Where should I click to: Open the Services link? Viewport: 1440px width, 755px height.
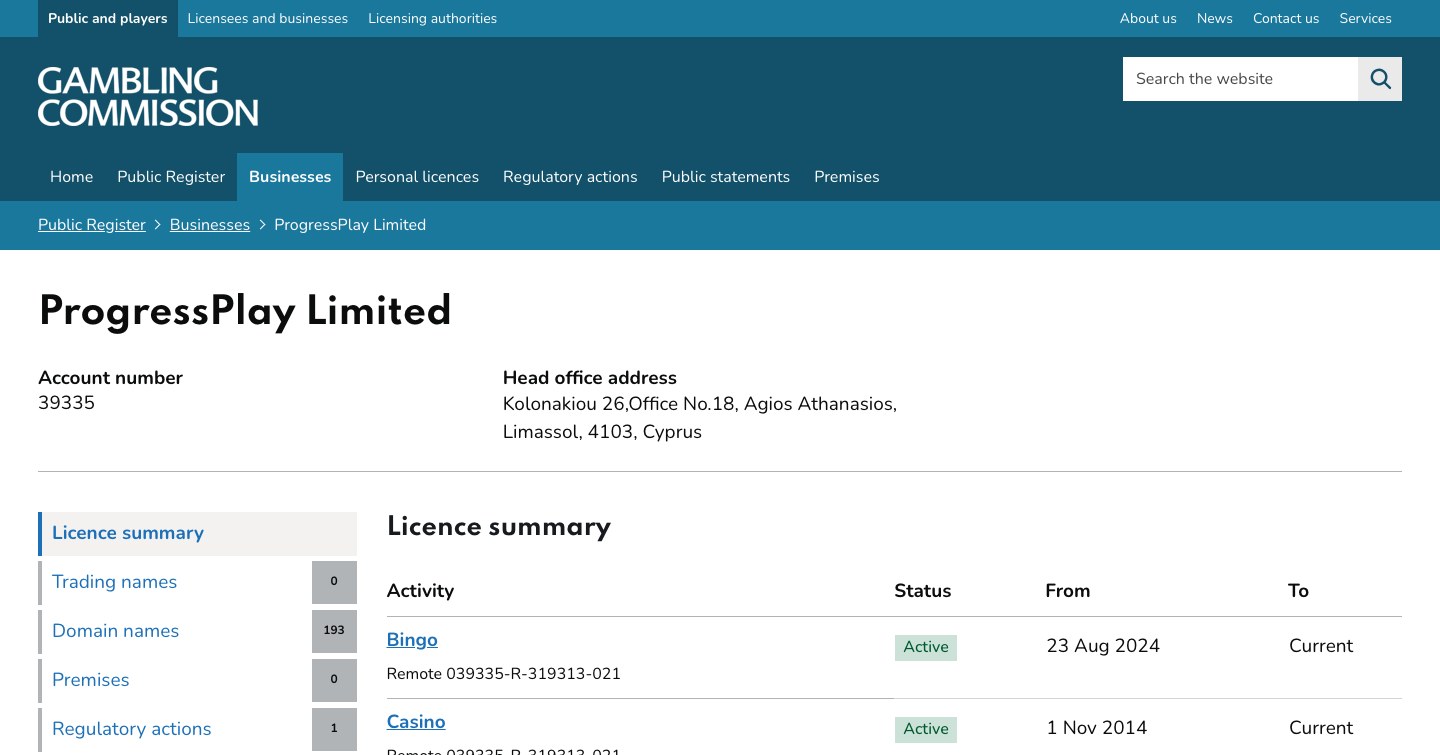[1366, 18]
